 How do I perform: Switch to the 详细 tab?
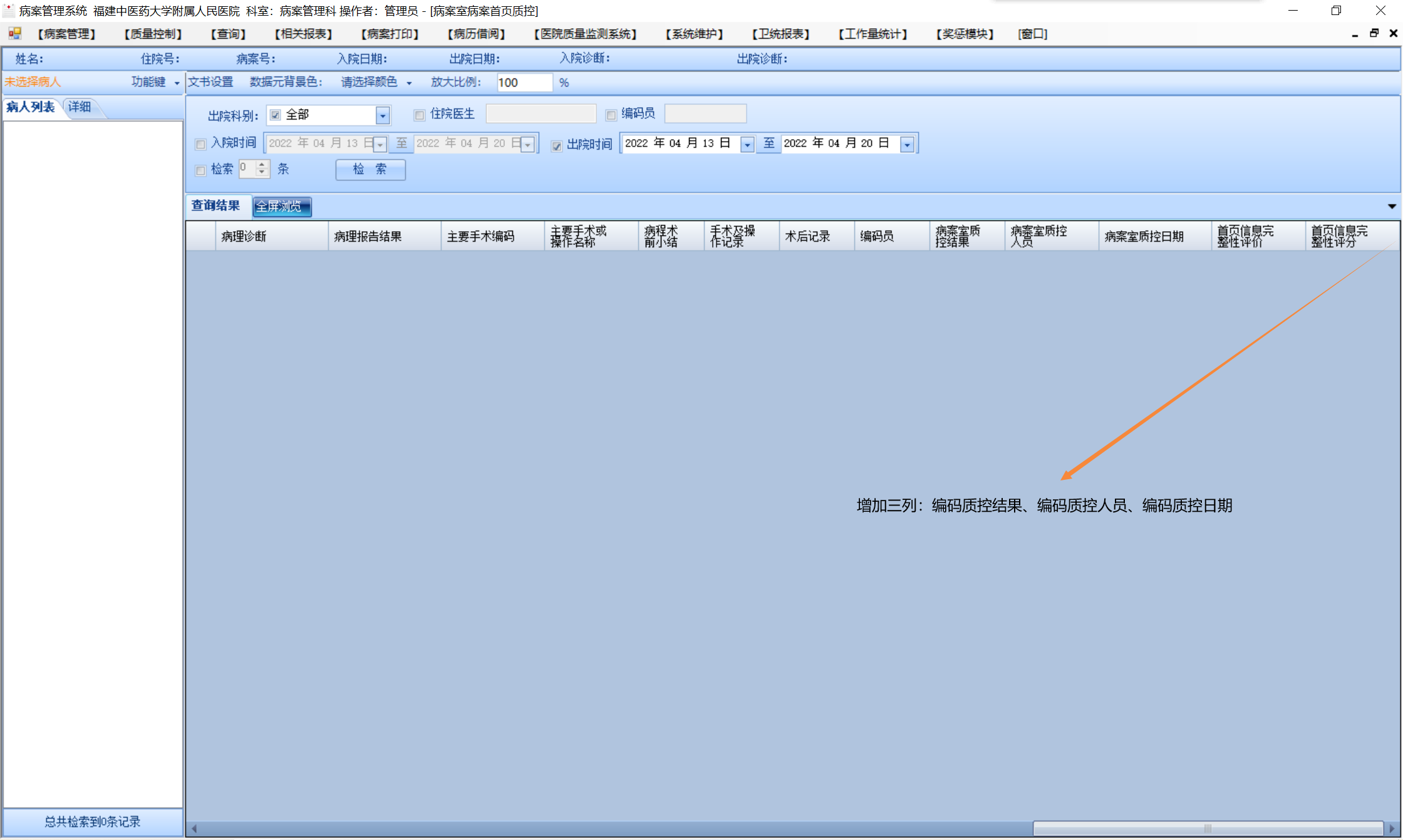[x=80, y=107]
